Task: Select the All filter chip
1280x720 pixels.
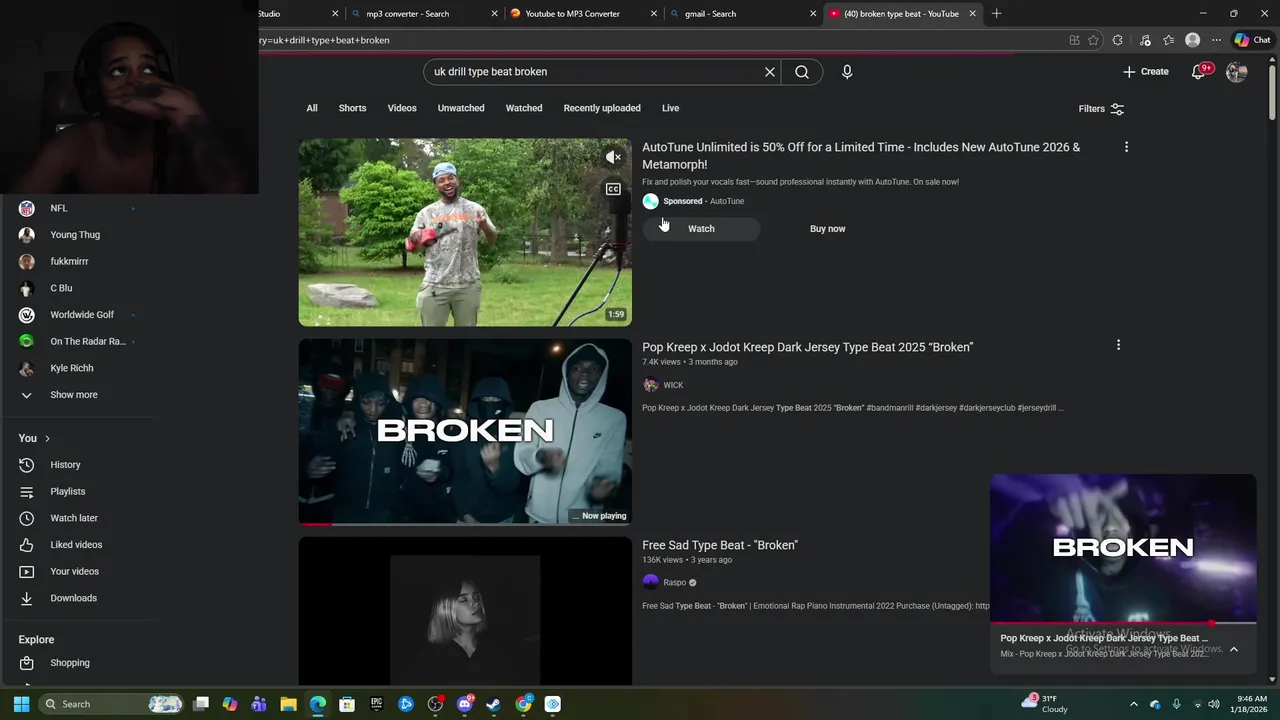Action: [312, 108]
